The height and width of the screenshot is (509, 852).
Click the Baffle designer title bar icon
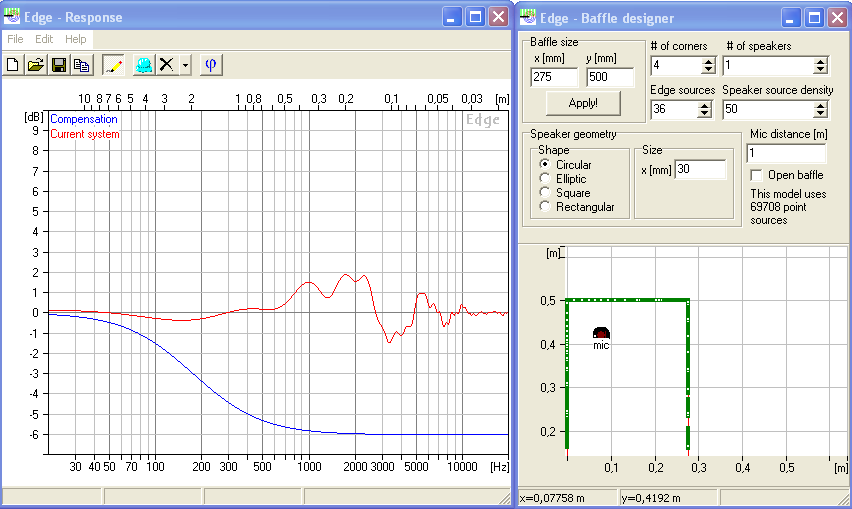point(528,17)
